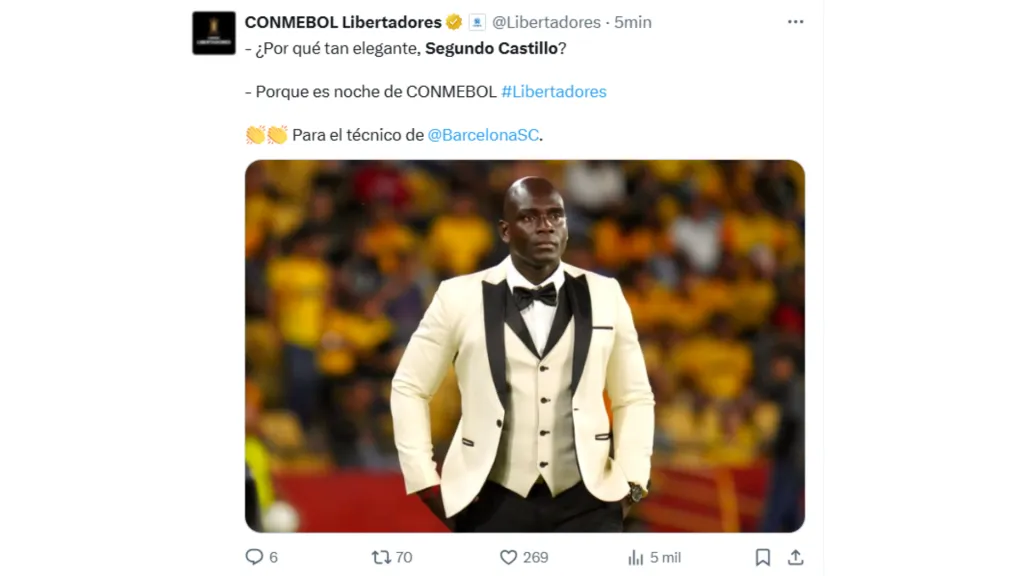This screenshot has width=1024, height=576.
Task: Open the #Libertadores hashtag link
Action: 554,91
